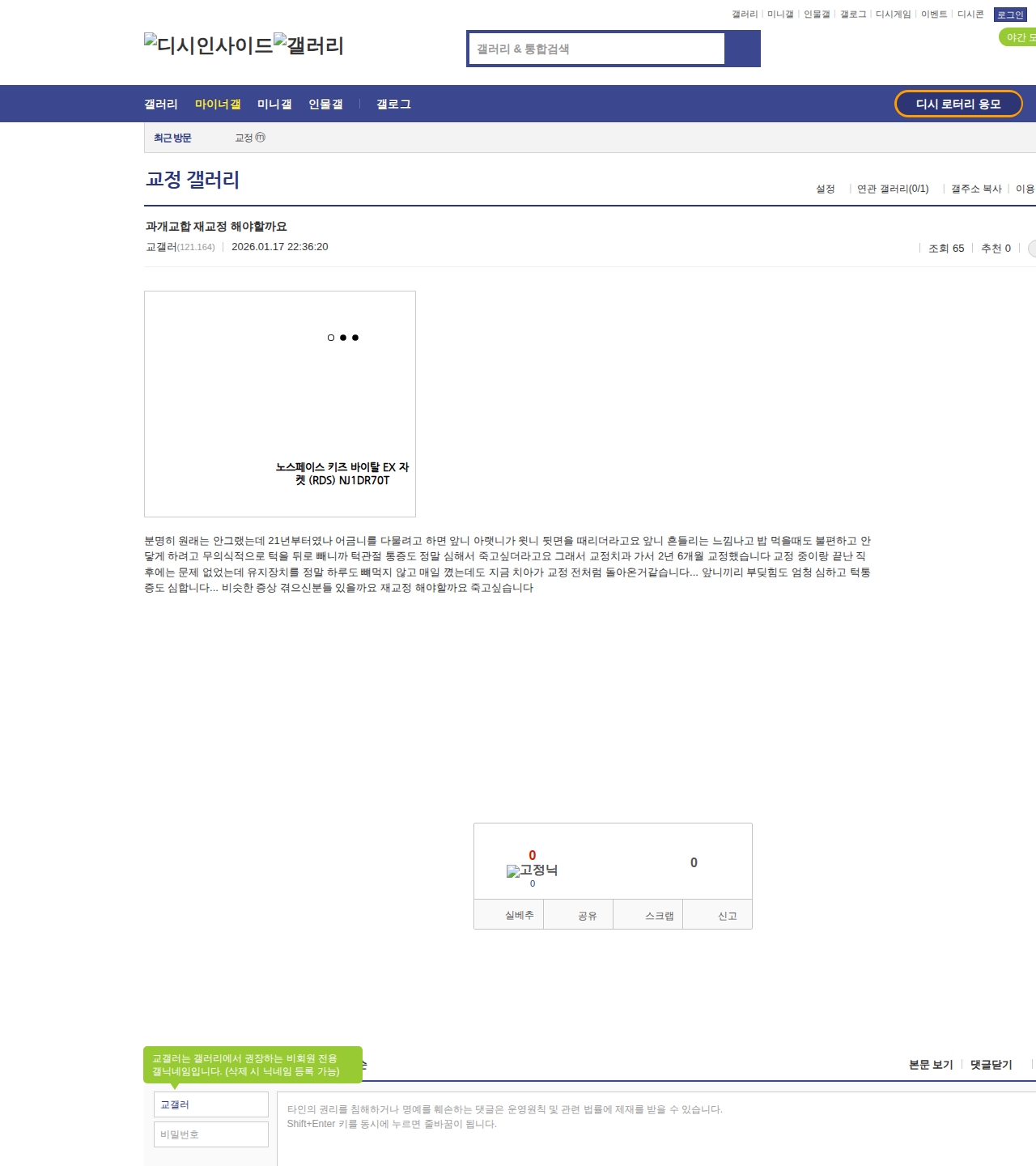Toggle the 댓글닫기 comments collapse
The height and width of the screenshot is (1166, 1036).
[991, 1065]
